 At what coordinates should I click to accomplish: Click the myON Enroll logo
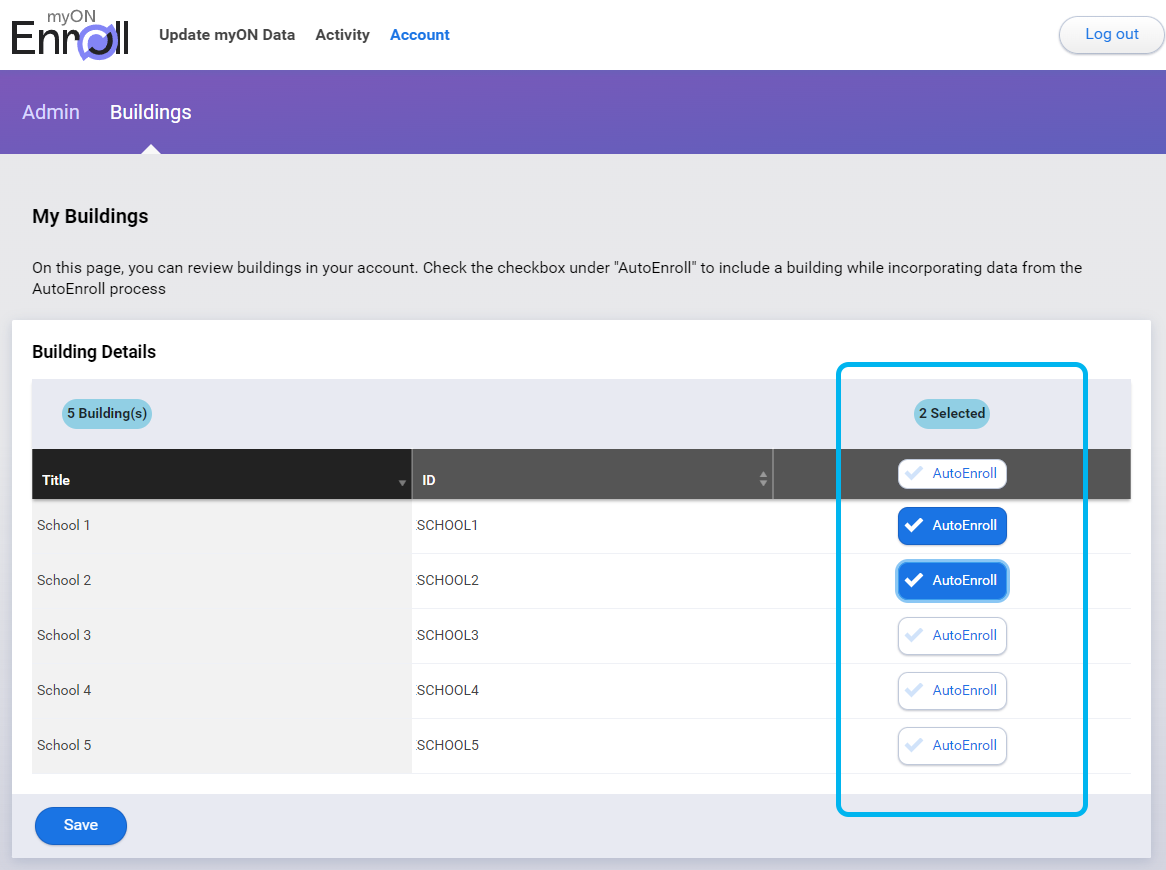tap(68, 35)
